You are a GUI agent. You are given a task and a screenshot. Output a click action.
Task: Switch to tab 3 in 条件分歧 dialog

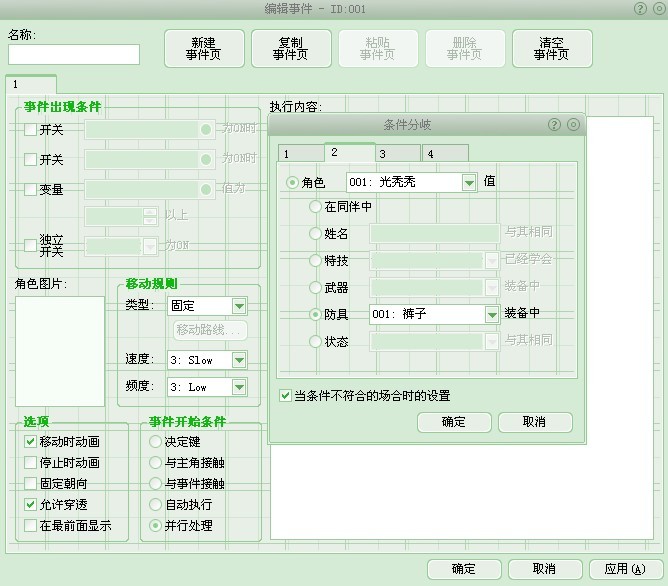coord(398,154)
